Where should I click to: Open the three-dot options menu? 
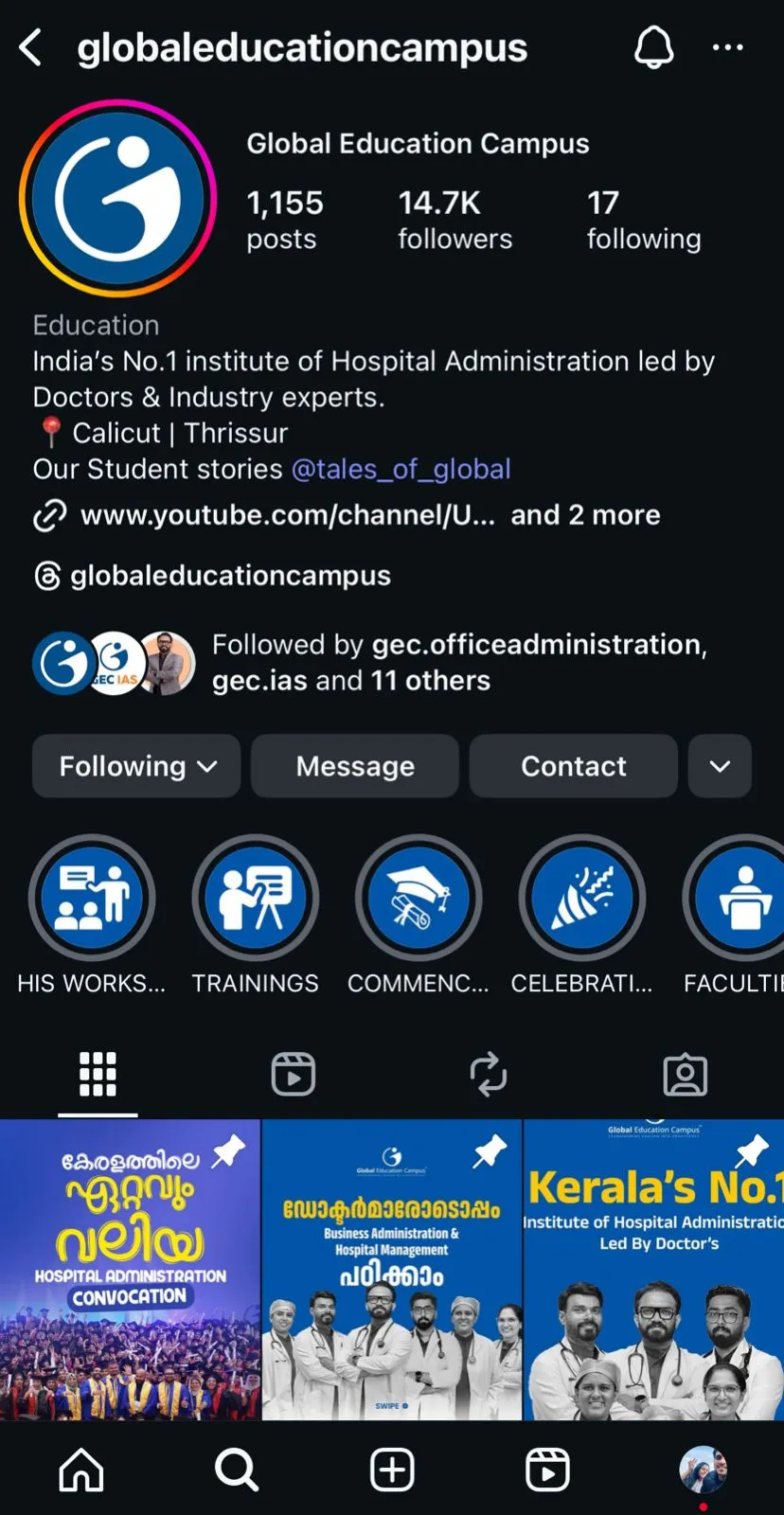point(727,47)
